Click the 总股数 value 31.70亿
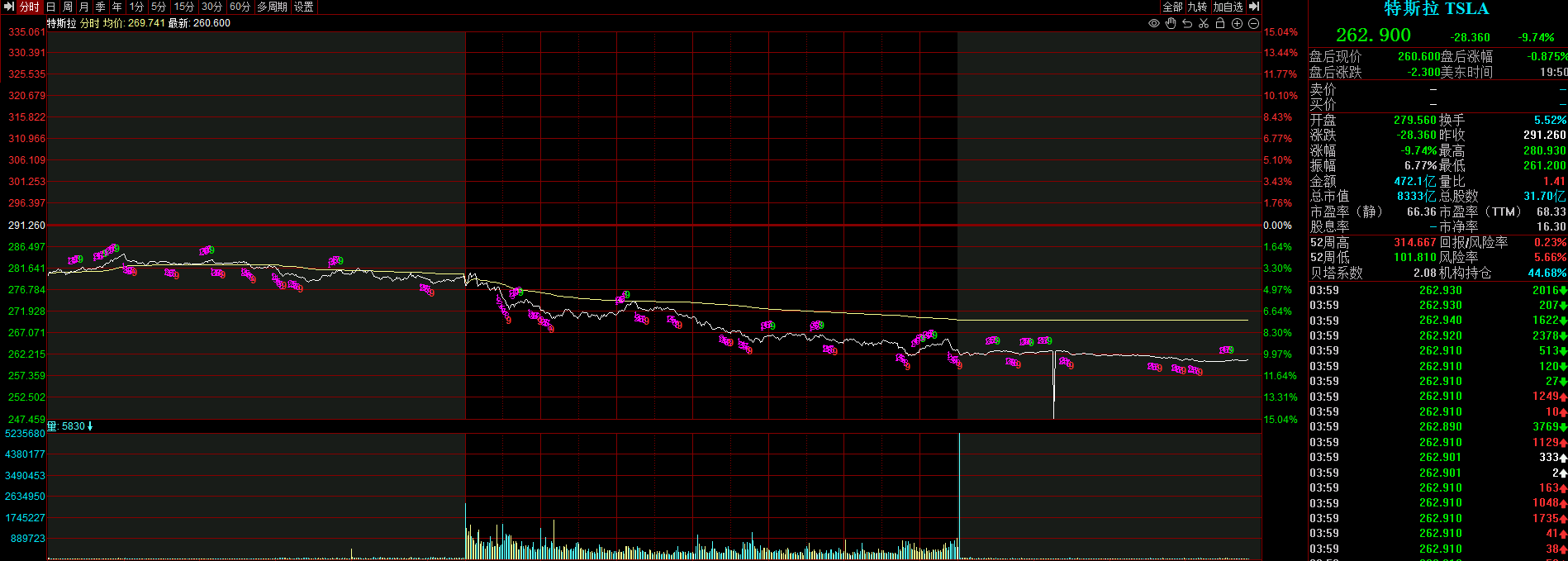Viewport: 1568px width, 561px height. click(1545, 196)
